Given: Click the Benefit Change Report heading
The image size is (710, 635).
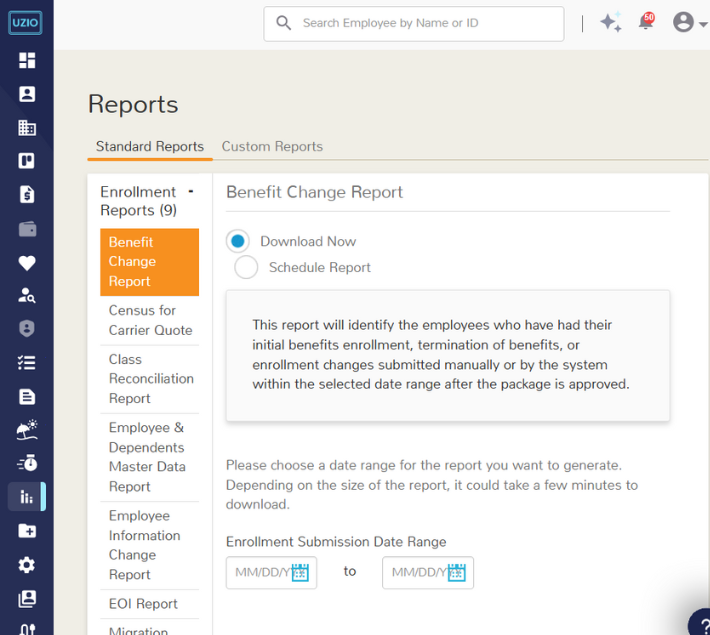Looking at the screenshot, I should point(314,192).
